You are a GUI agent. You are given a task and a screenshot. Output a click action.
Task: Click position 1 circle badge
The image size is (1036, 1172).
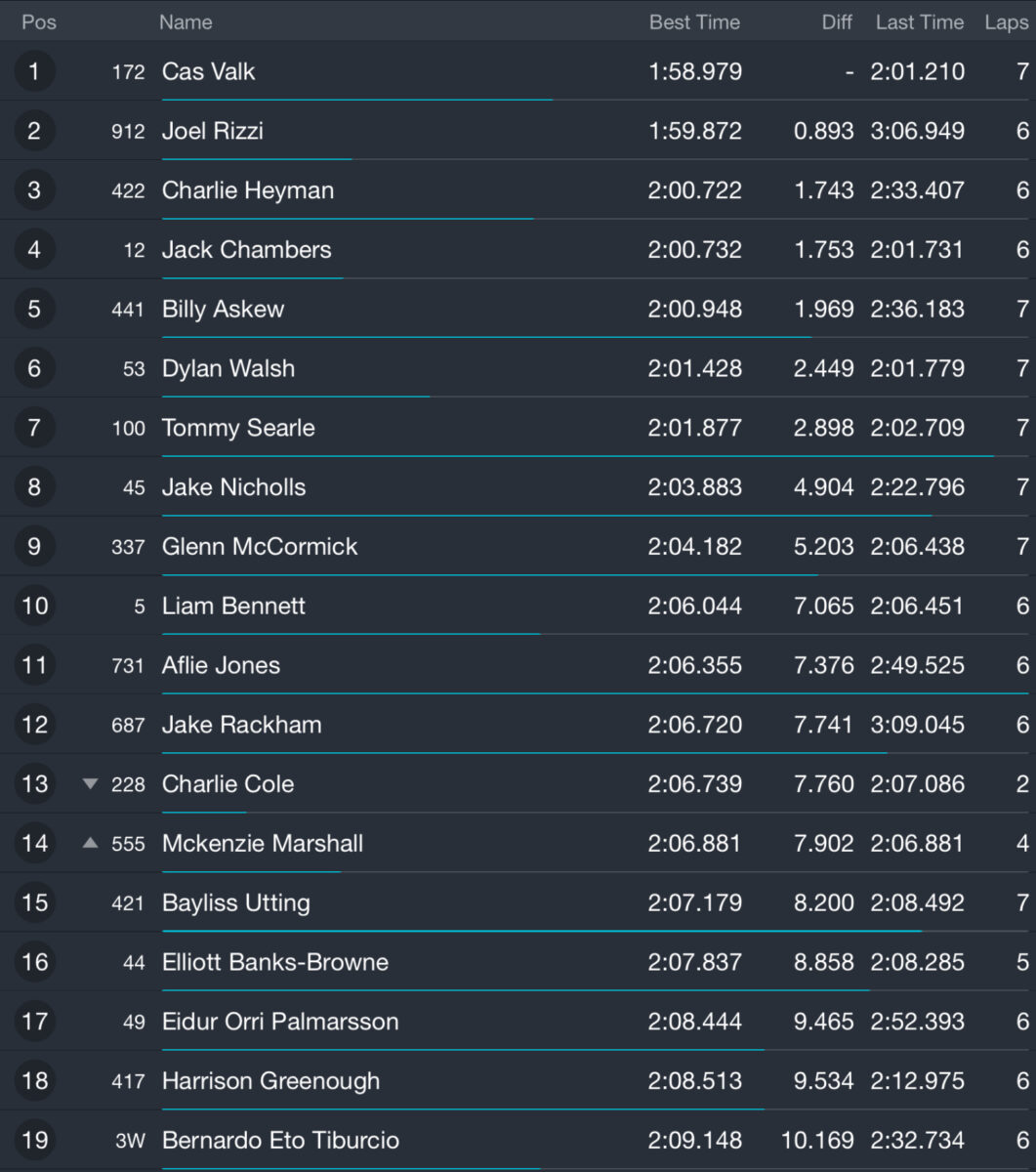34,71
